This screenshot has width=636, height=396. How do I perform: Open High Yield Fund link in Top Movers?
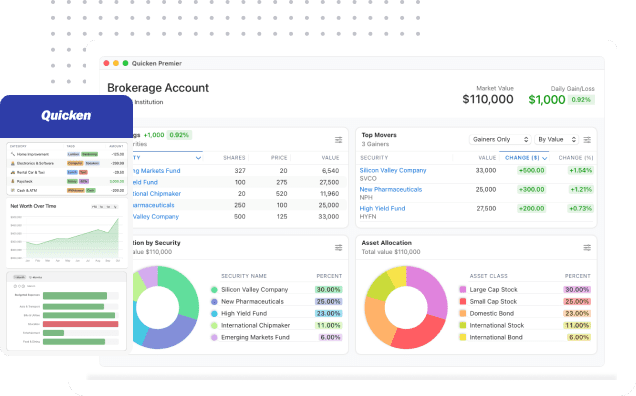click(382, 209)
